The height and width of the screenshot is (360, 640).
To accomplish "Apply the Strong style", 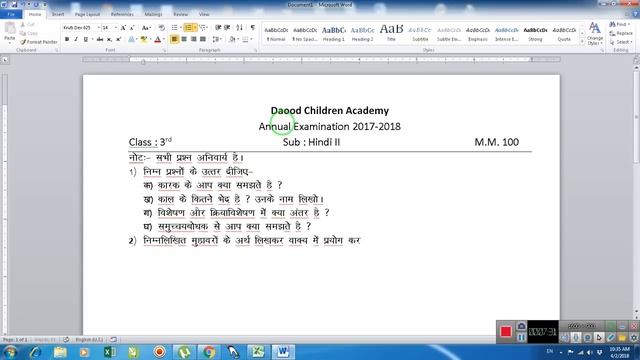I will 535,34.
